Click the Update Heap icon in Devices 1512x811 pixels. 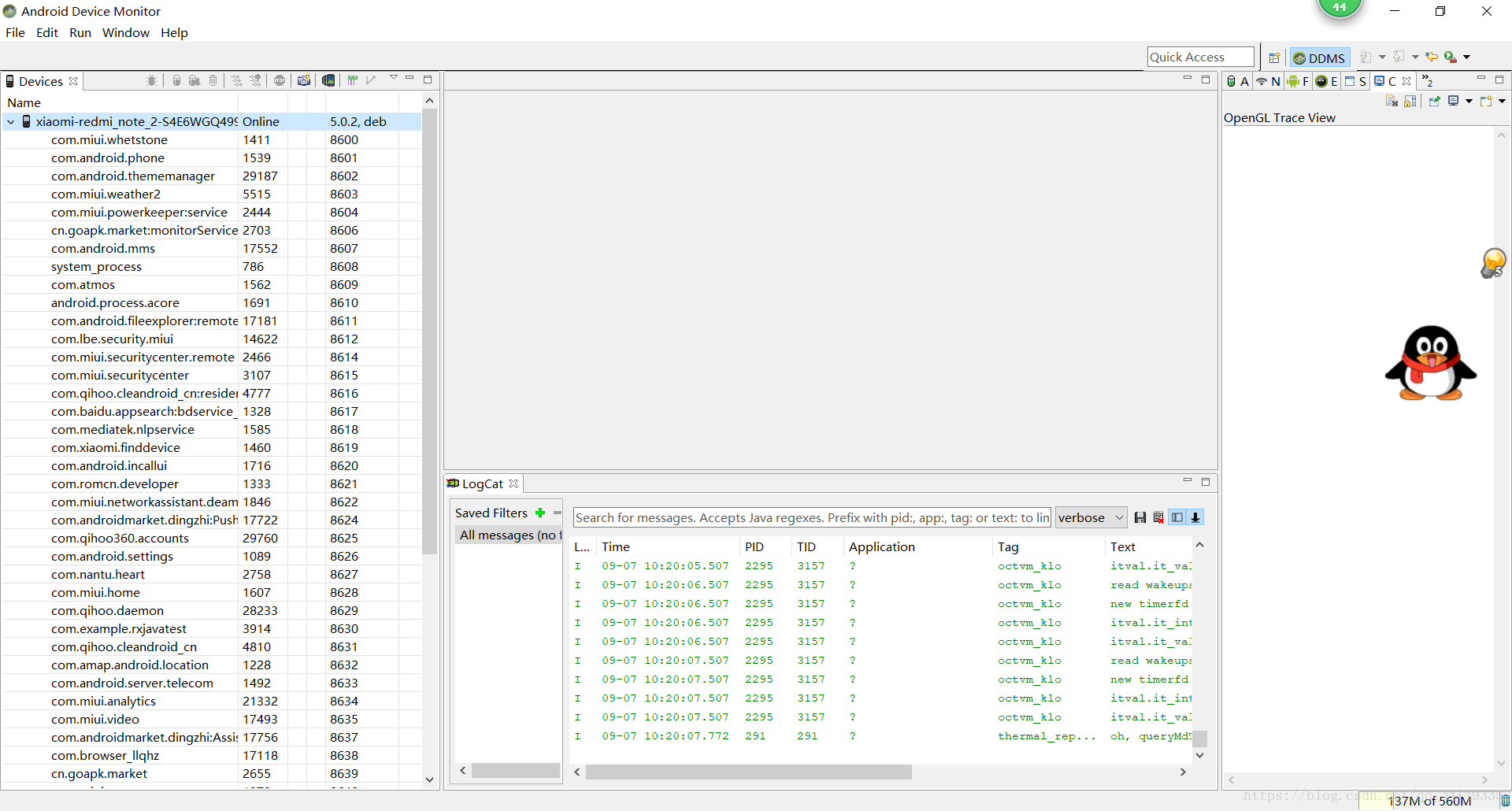(177, 80)
